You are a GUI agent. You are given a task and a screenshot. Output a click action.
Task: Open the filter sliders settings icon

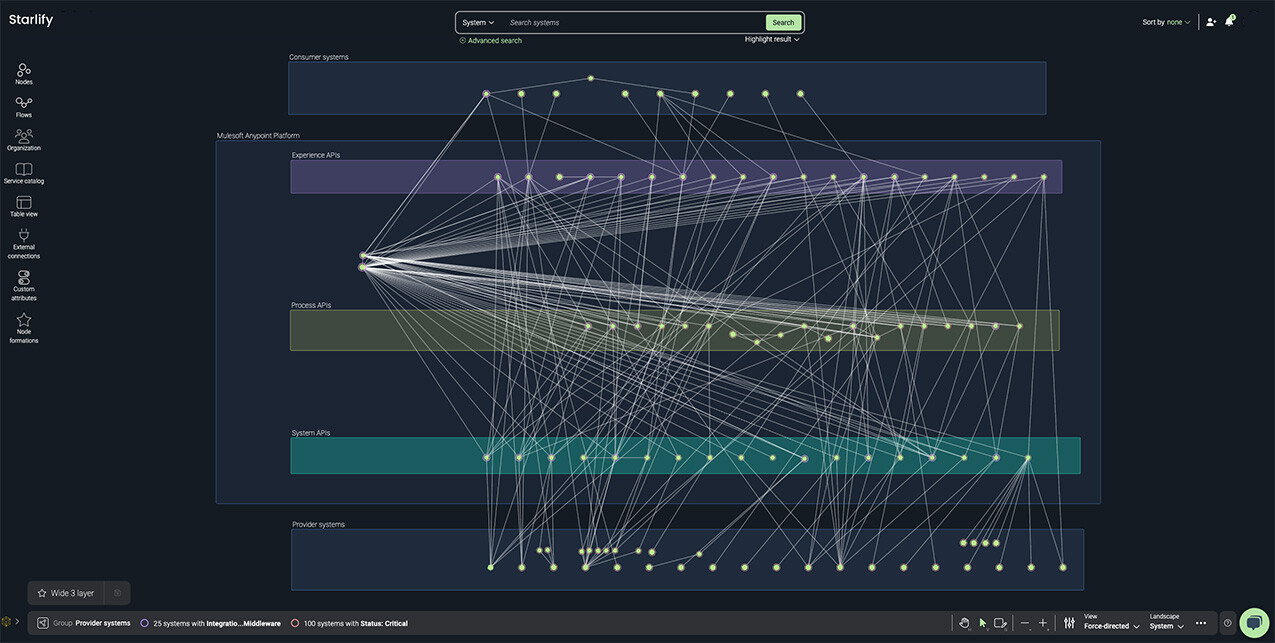[x=1069, y=623]
